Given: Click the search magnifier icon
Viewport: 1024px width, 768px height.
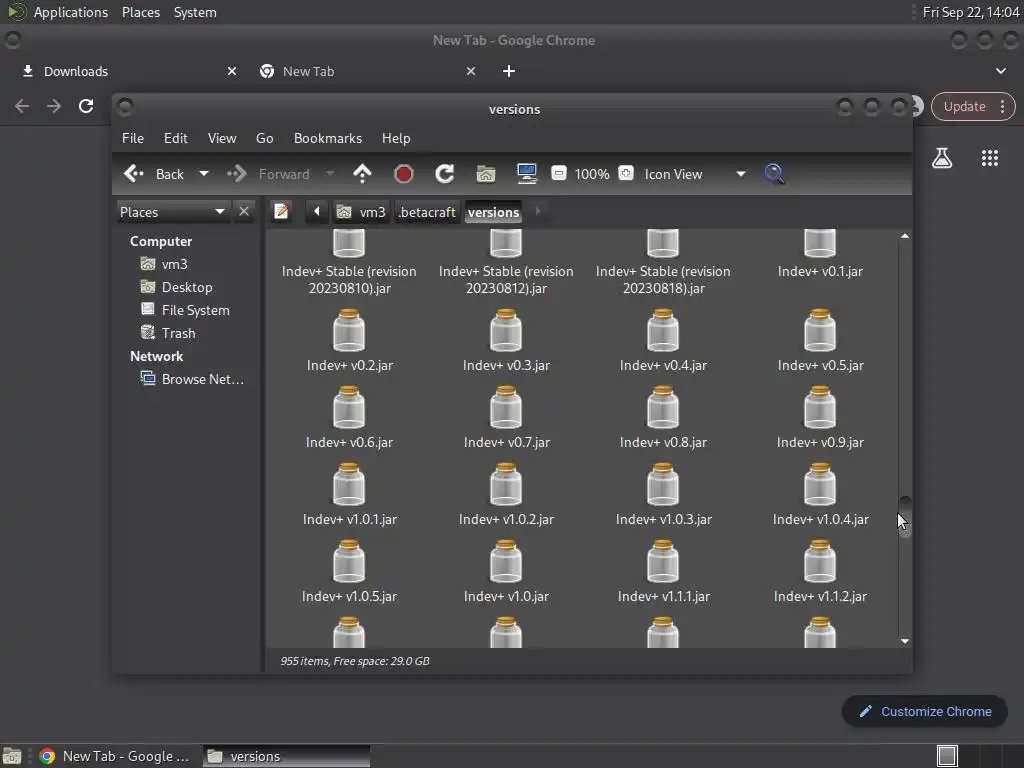Looking at the screenshot, I should (x=774, y=174).
